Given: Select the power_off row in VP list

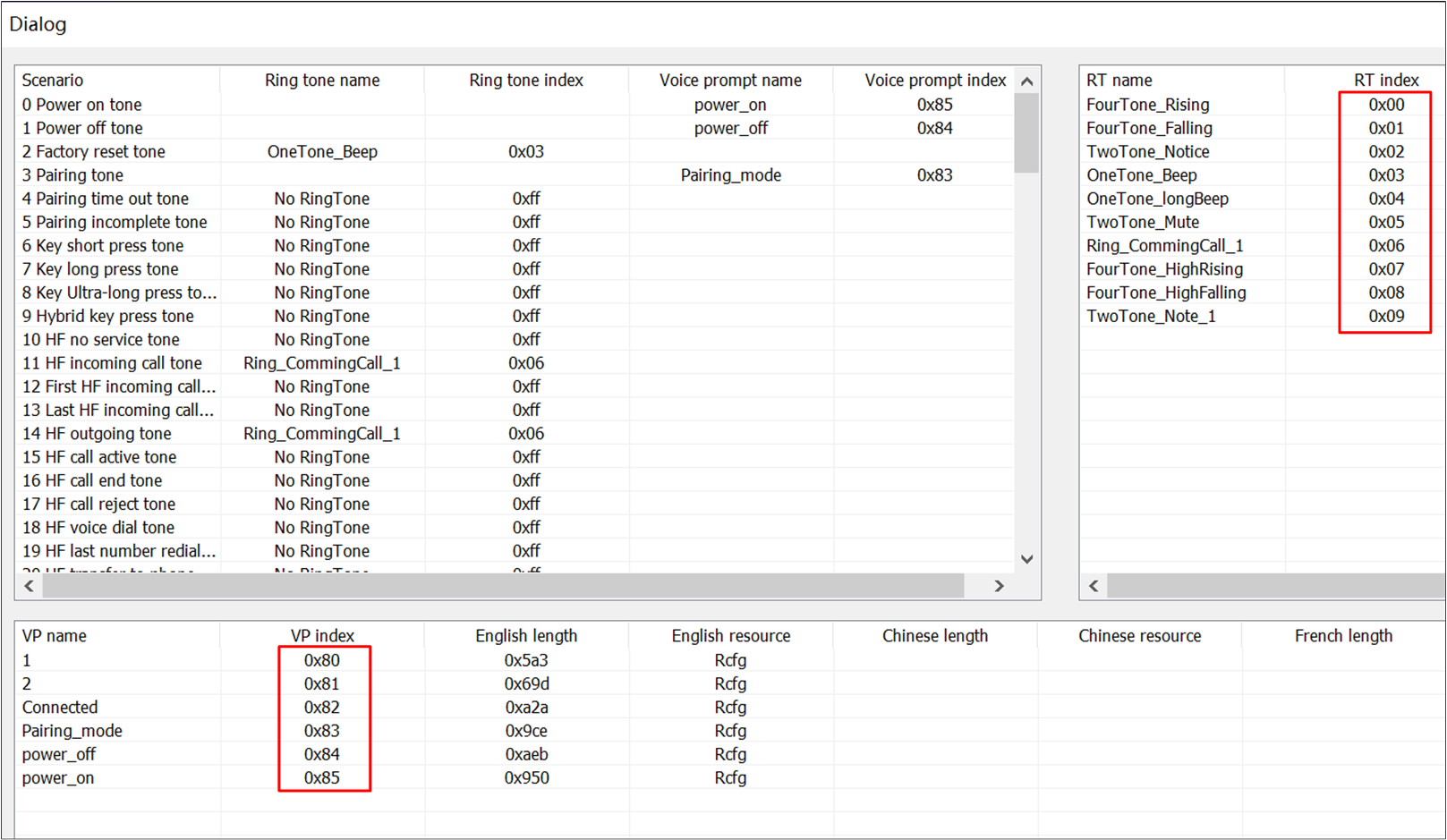Looking at the screenshot, I should 730,754.
